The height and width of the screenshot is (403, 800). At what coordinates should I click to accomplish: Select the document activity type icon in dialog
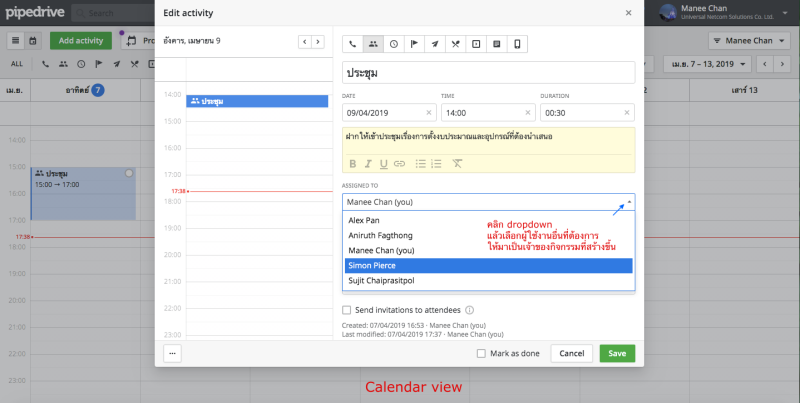click(496, 44)
